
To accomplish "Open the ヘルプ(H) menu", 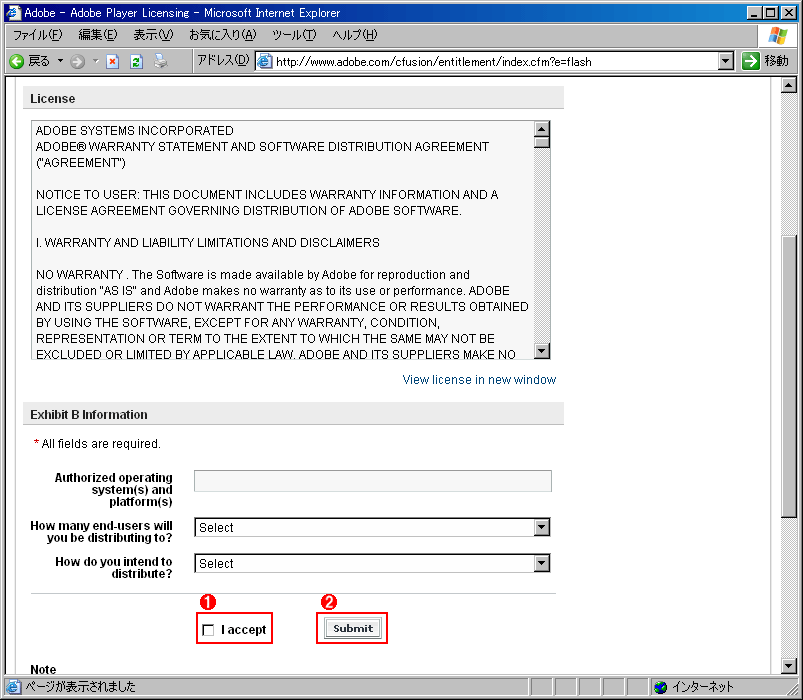I will (354, 35).
